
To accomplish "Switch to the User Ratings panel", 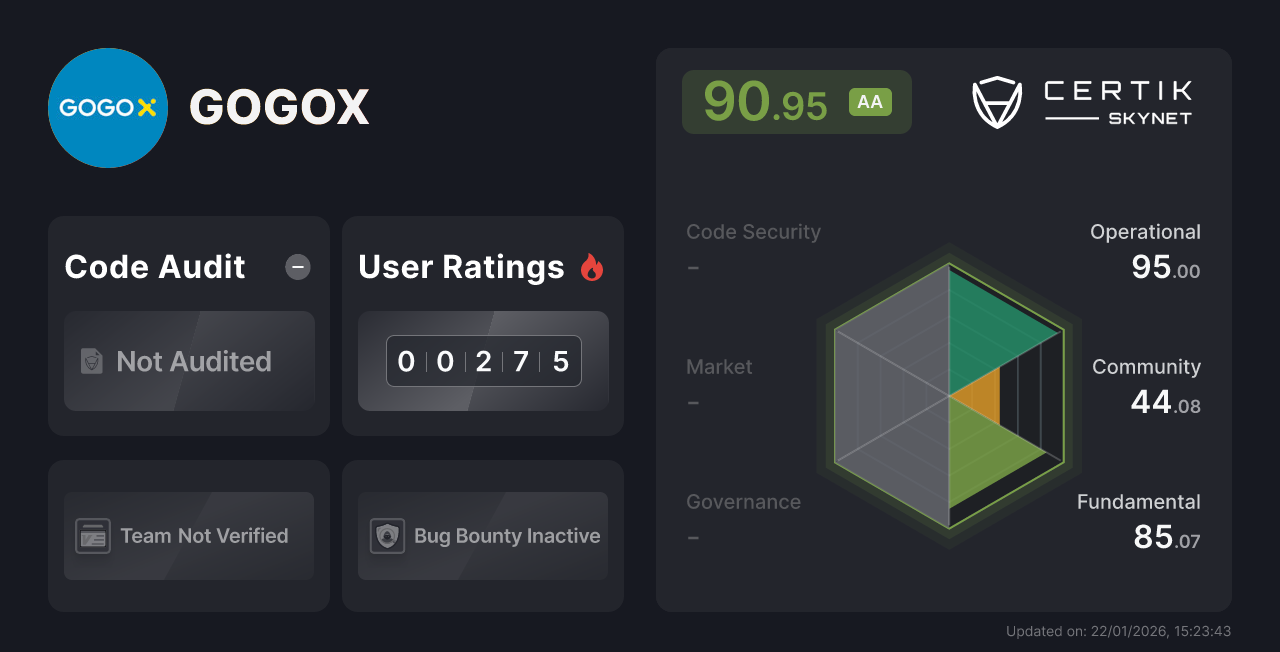I will [x=461, y=266].
